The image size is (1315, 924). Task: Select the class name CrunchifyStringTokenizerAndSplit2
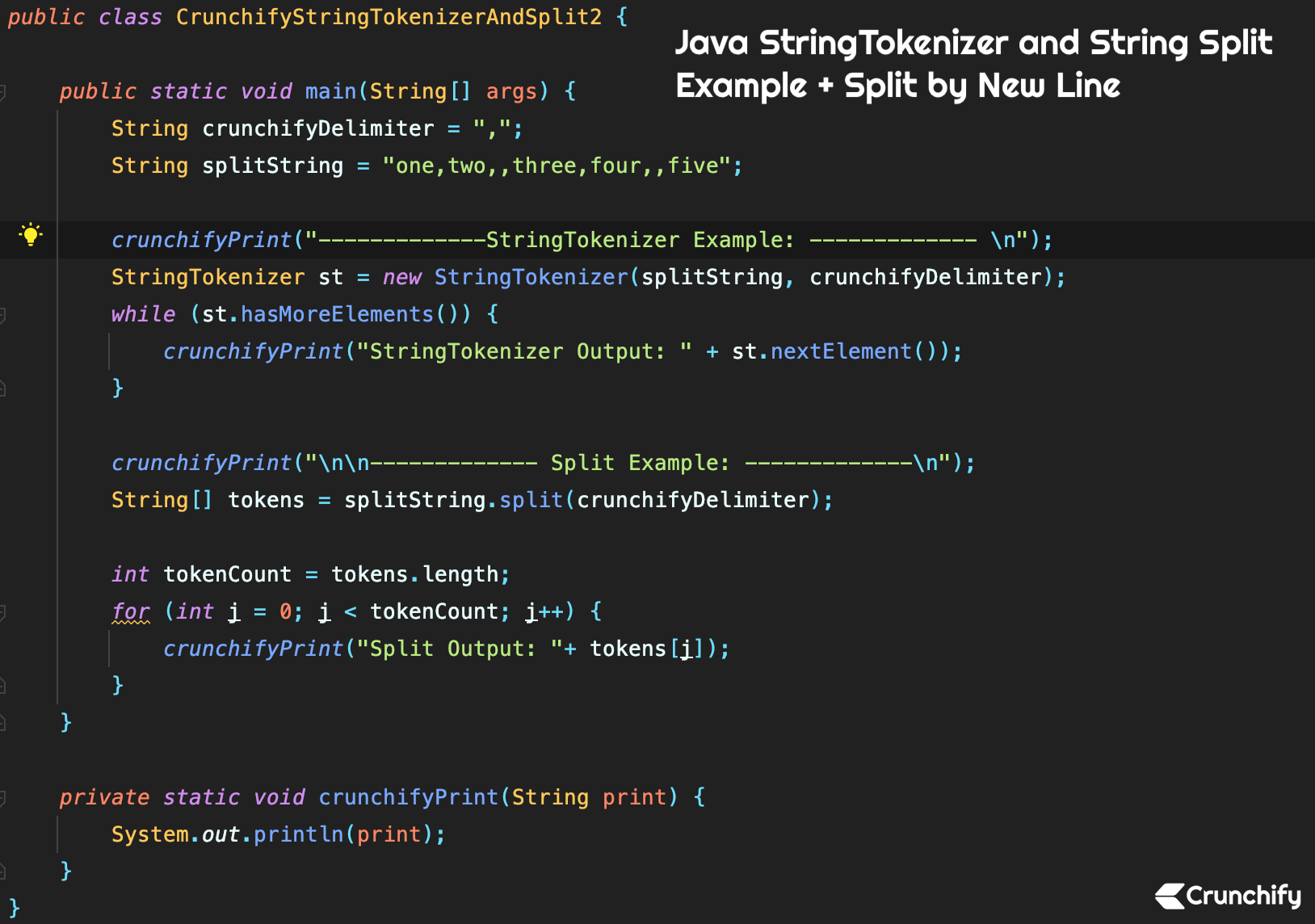[388, 15]
